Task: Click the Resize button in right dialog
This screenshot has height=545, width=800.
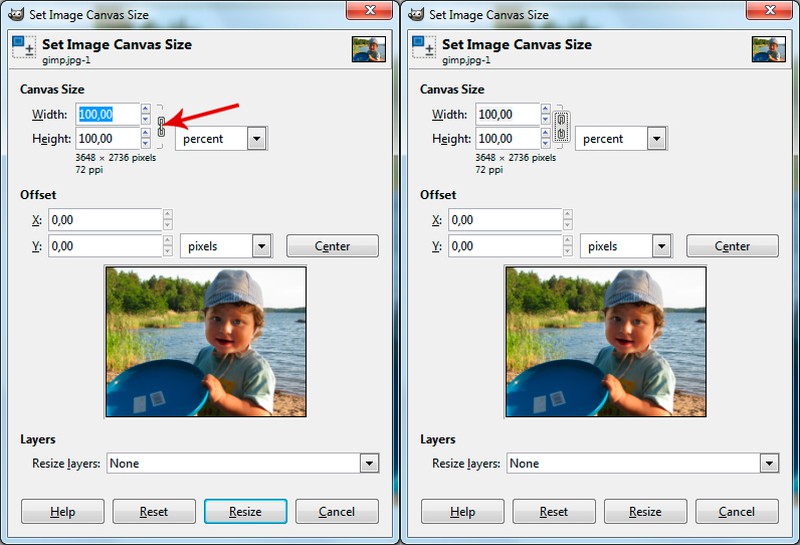Action: click(645, 511)
